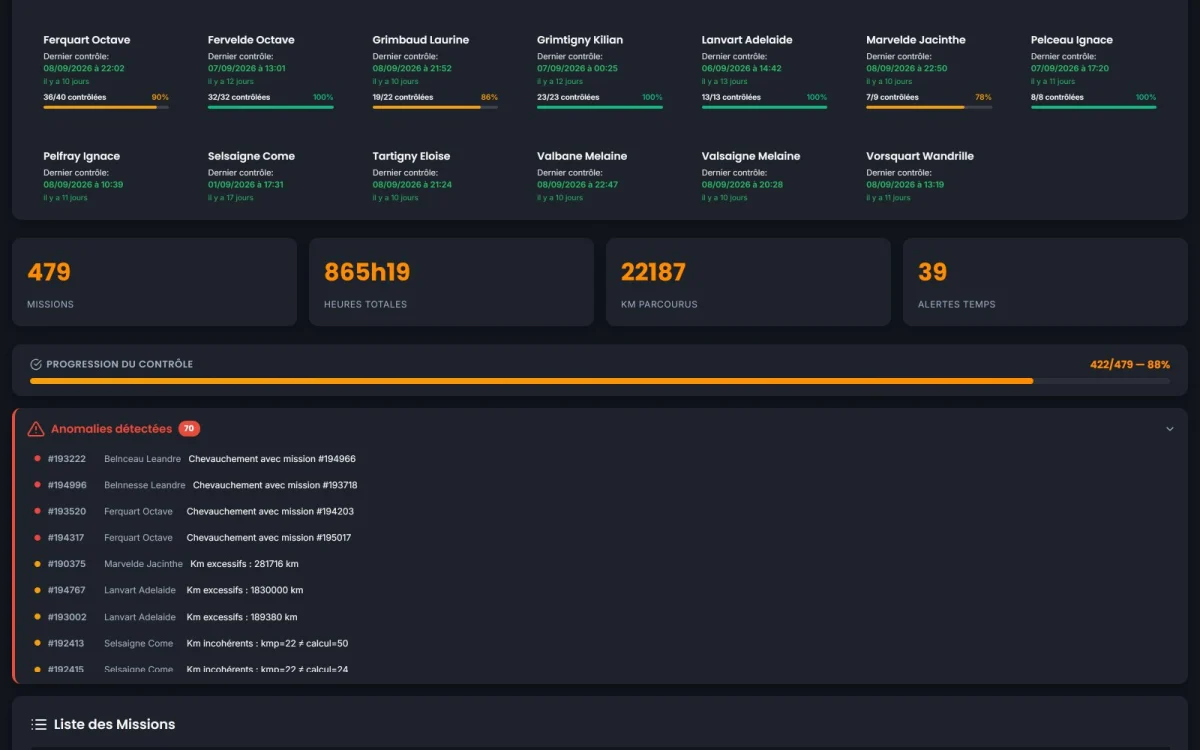Viewport: 1200px width, 750px height.
Task: Open the Ferquart Octave card title
Action: 87,40
